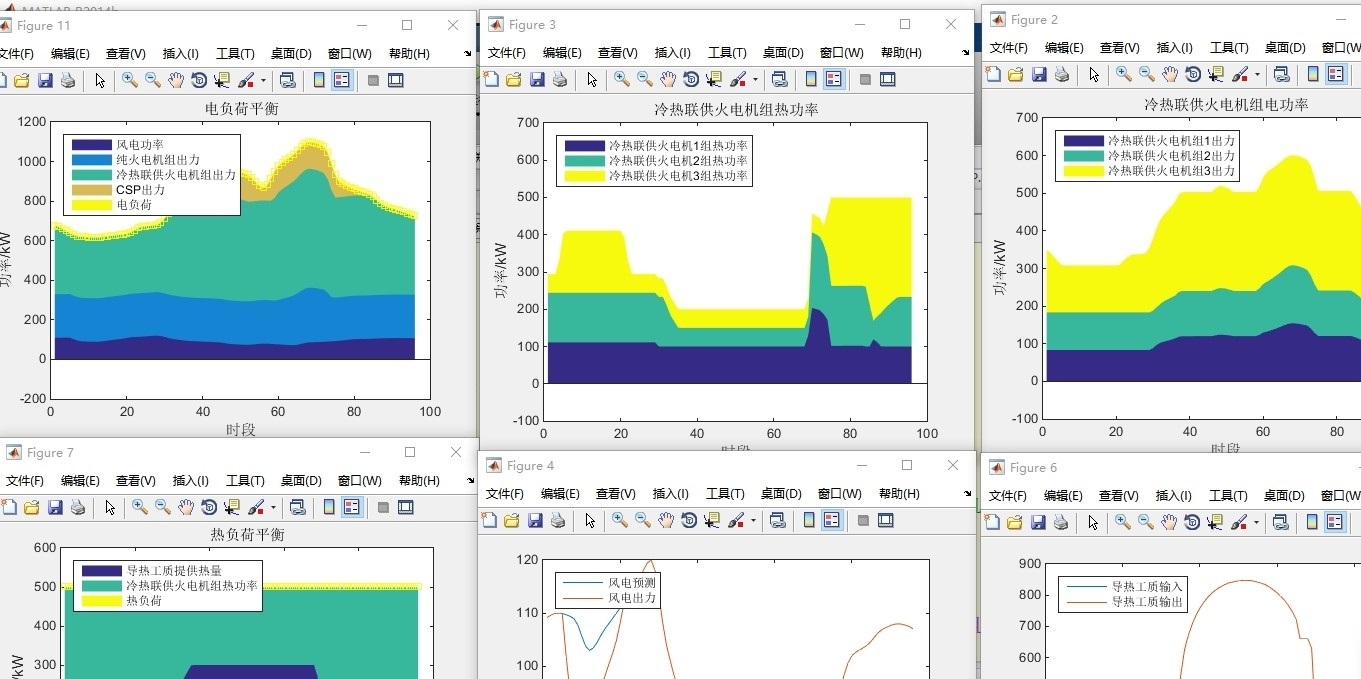Print figure icon in Figure 11 toolbar
Image resolution: width=1361 pixels, height=679 pixels.
(x=68, y=80)
